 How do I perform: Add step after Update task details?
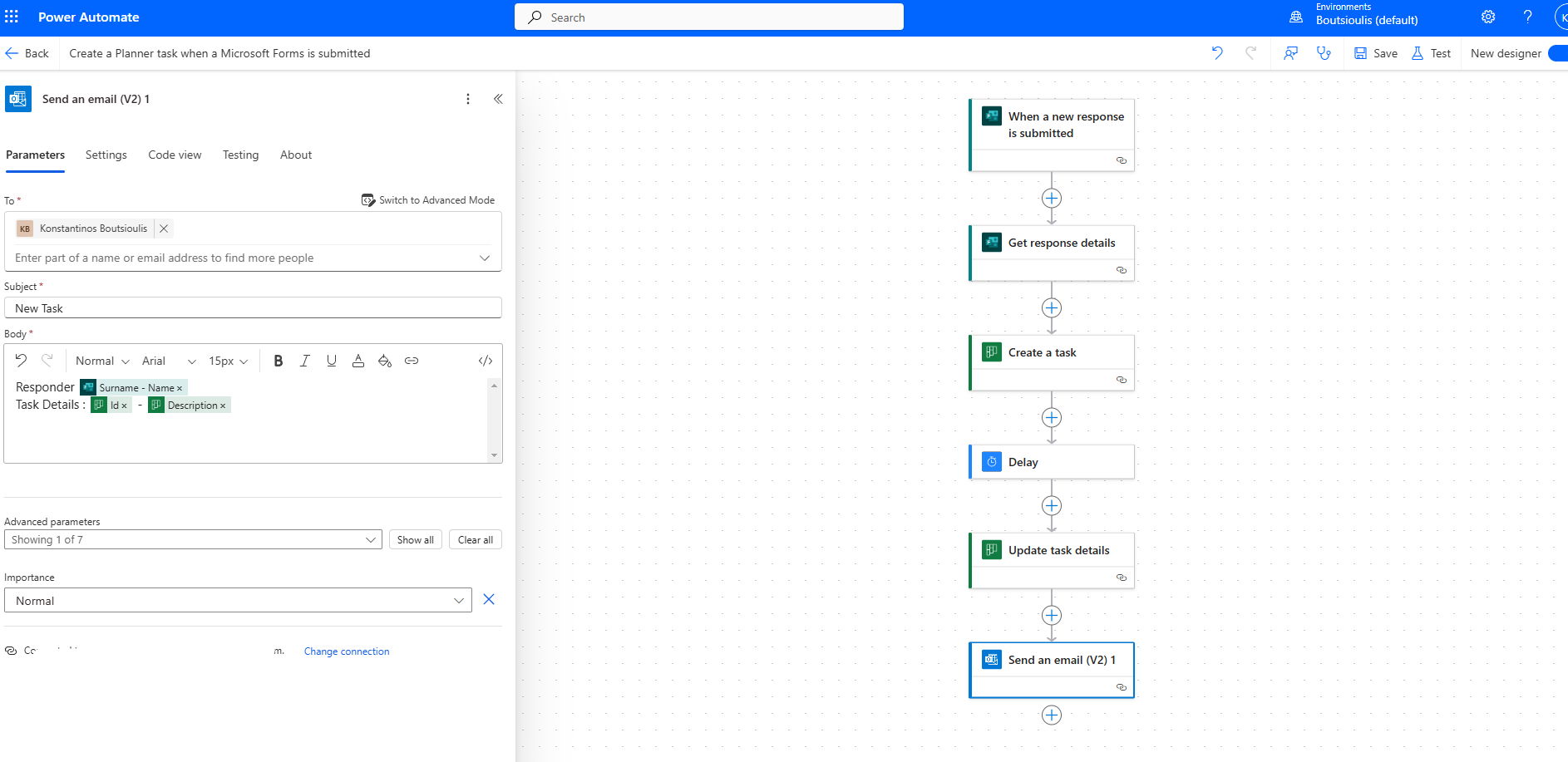coord(1052,615)
